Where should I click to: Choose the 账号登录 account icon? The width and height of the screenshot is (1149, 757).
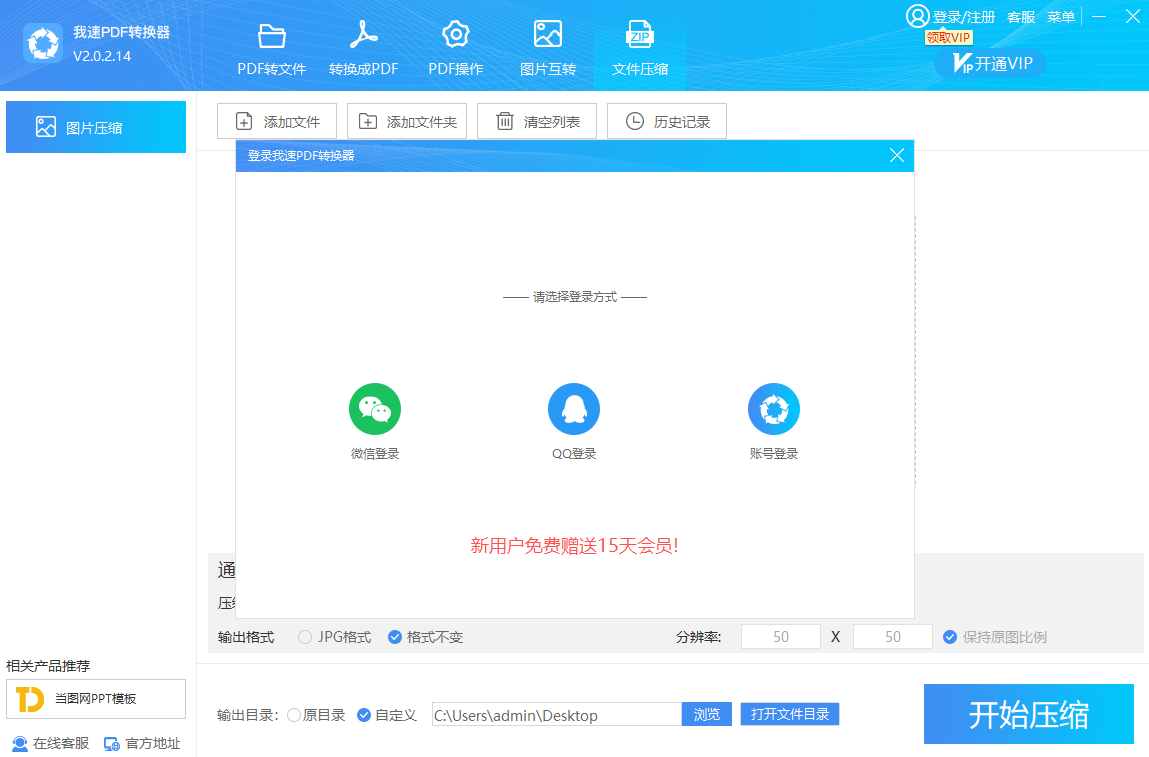click(x=774, y=409)
